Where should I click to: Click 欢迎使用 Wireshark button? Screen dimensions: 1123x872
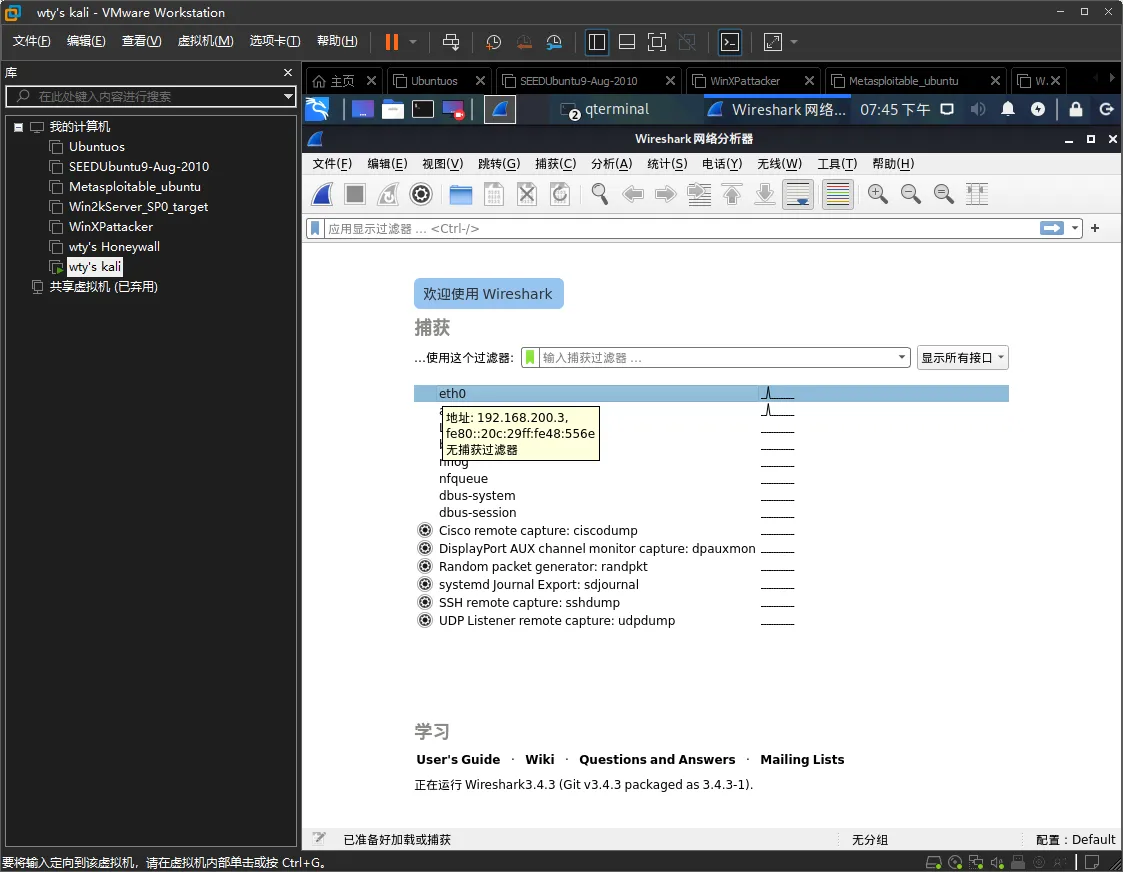[x=488, y=294]
